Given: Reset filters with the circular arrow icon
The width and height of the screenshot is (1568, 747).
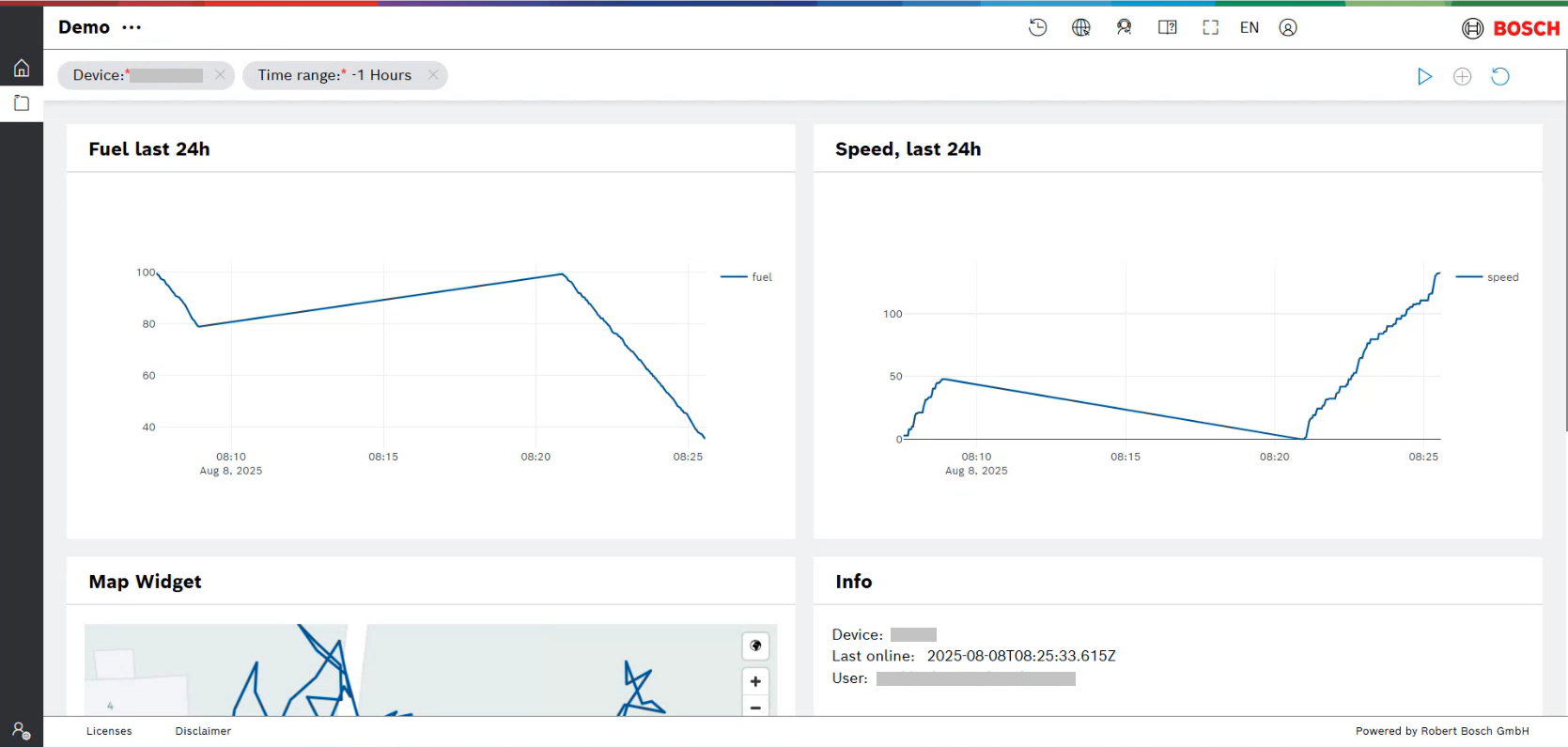Looking at the screenshot, I should coord(1500,76).
